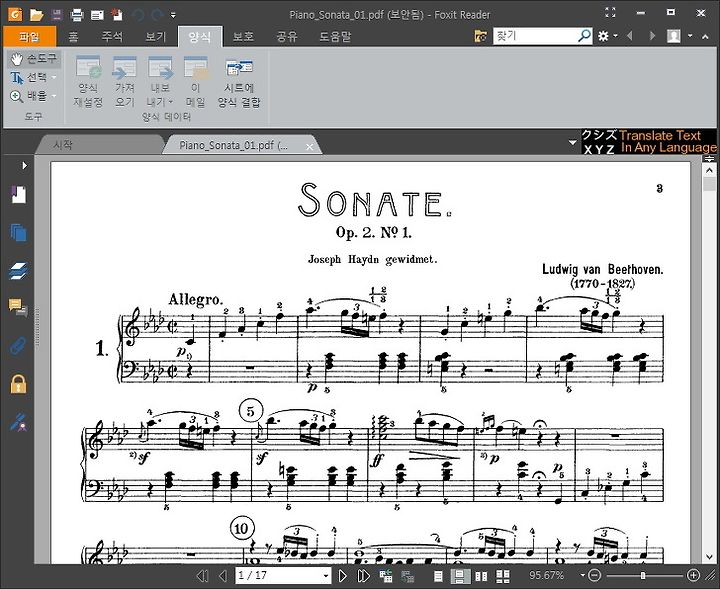Click the Foxit Reader logo icon
The width and height of the screenshot is (720, 589).
pyautogui.click(x=15, y=14)
